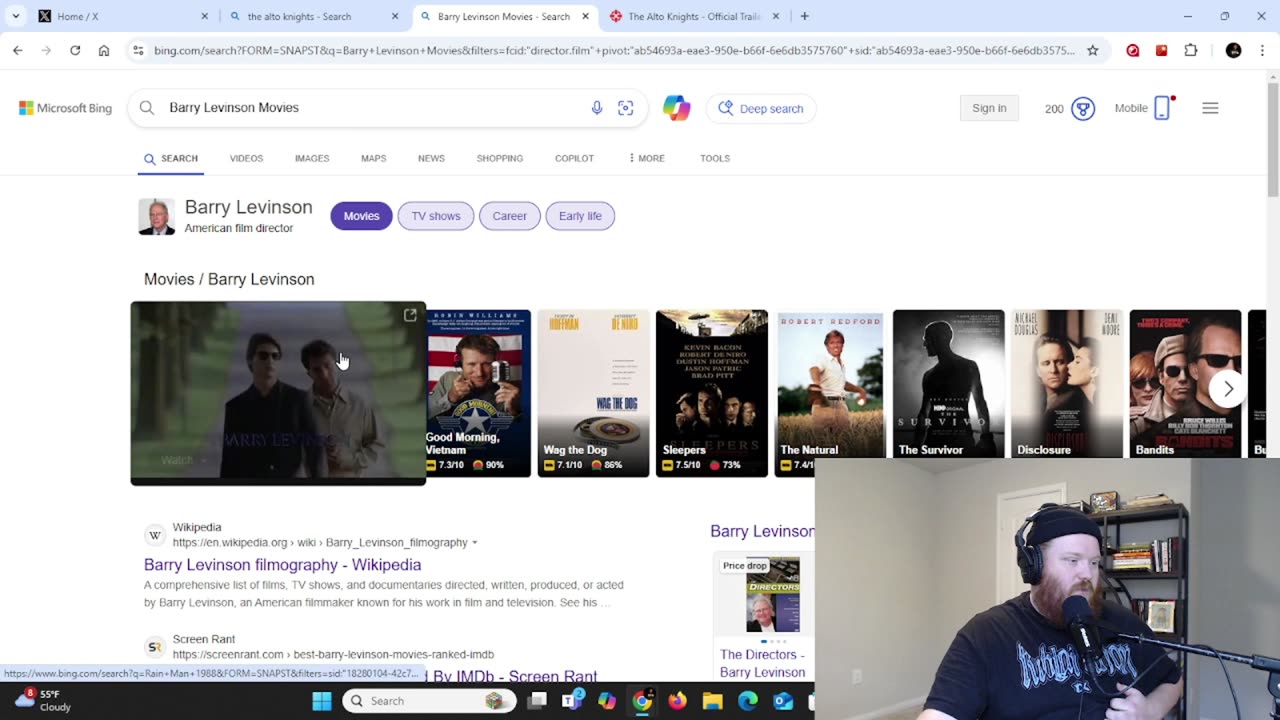Expand the MORE search options
1280x720 pixels.
point(646,158)
